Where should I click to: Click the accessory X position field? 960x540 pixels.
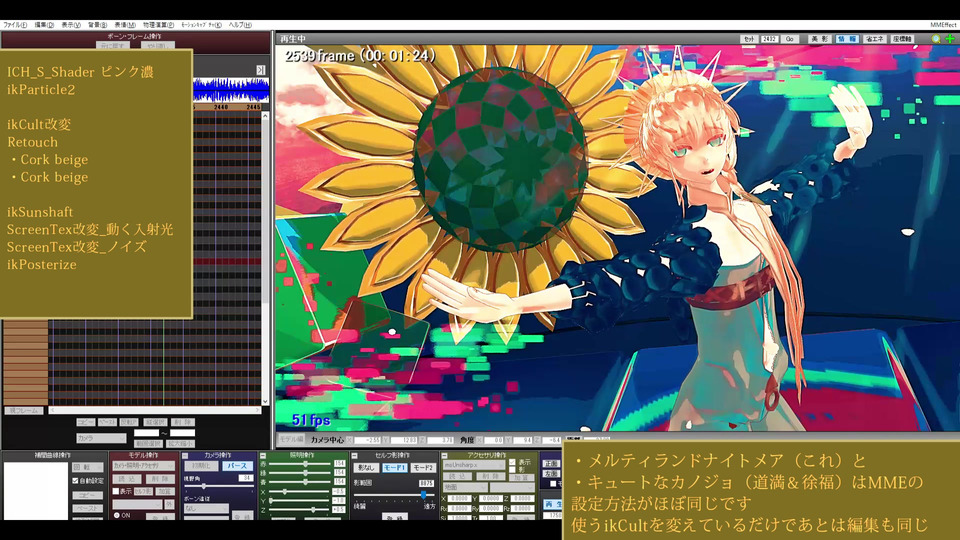click(460, 499)
